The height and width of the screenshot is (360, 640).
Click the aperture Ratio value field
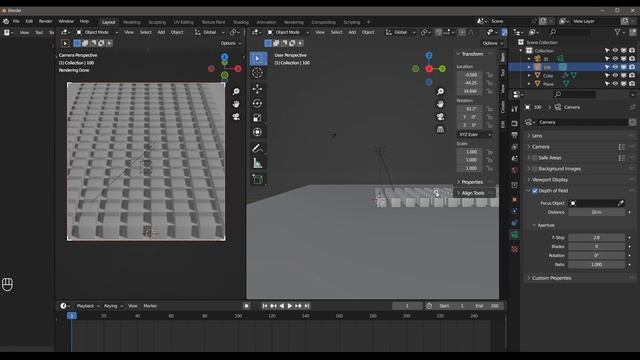pos(596,264)
